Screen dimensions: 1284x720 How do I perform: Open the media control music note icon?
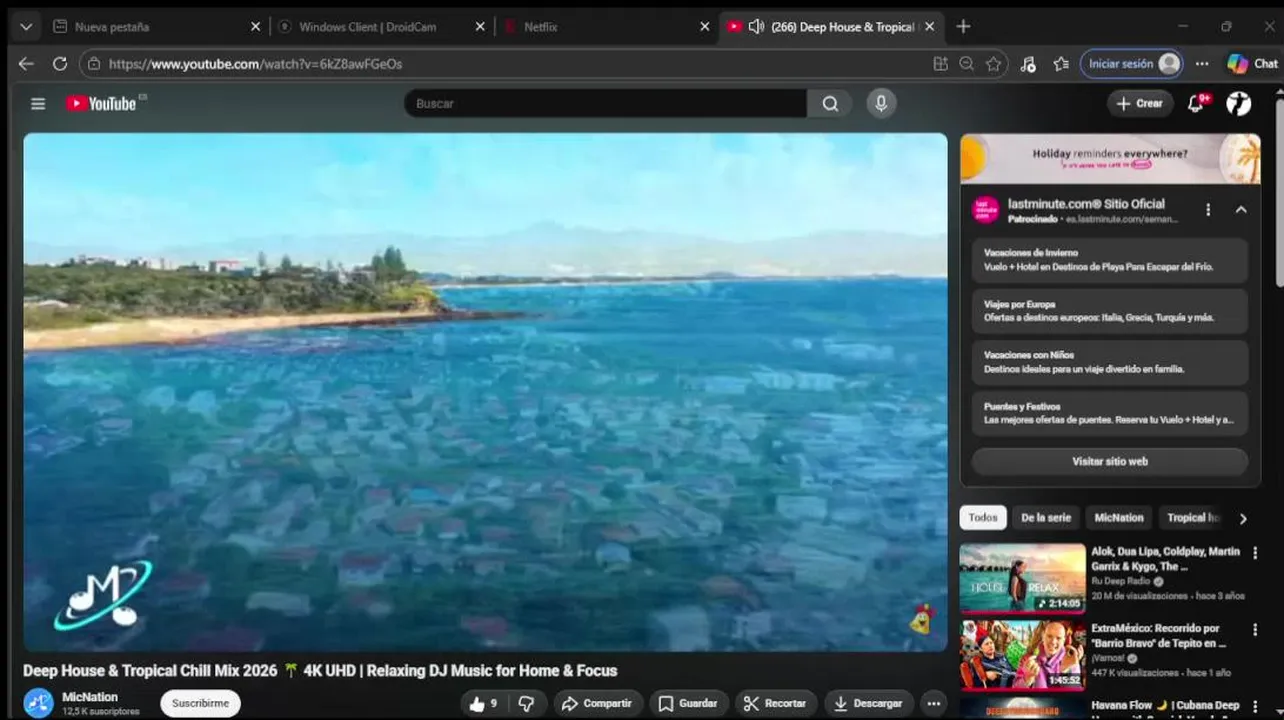1028,64
